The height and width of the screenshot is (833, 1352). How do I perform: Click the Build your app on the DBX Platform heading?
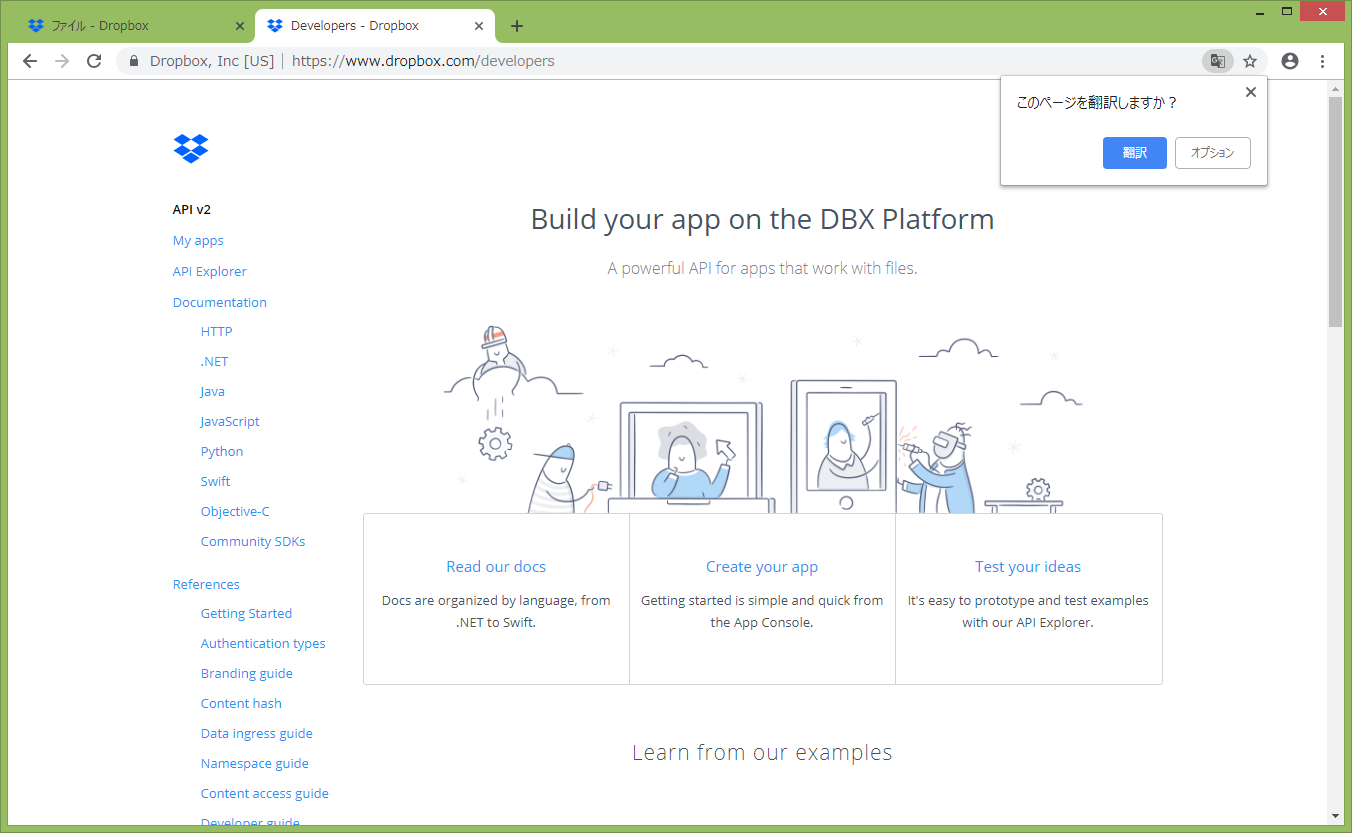click(762, 220)
